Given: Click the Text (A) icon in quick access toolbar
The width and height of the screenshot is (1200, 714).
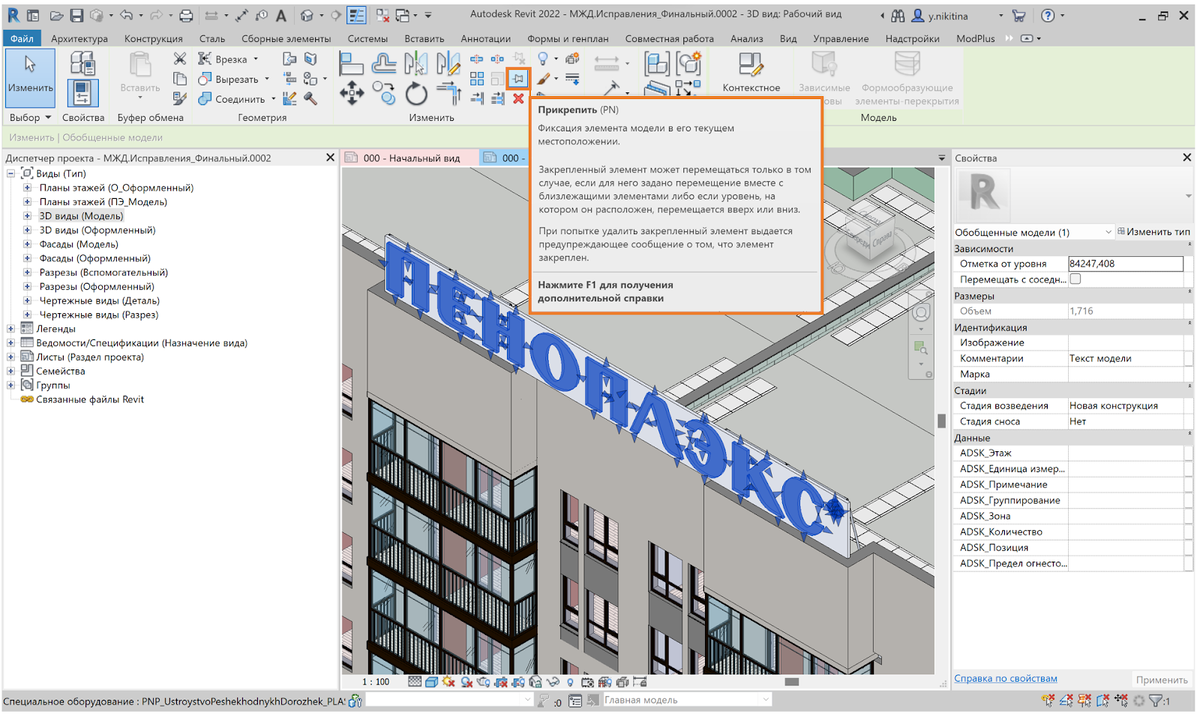Looking at the screenshot, I should pos(281,16).
